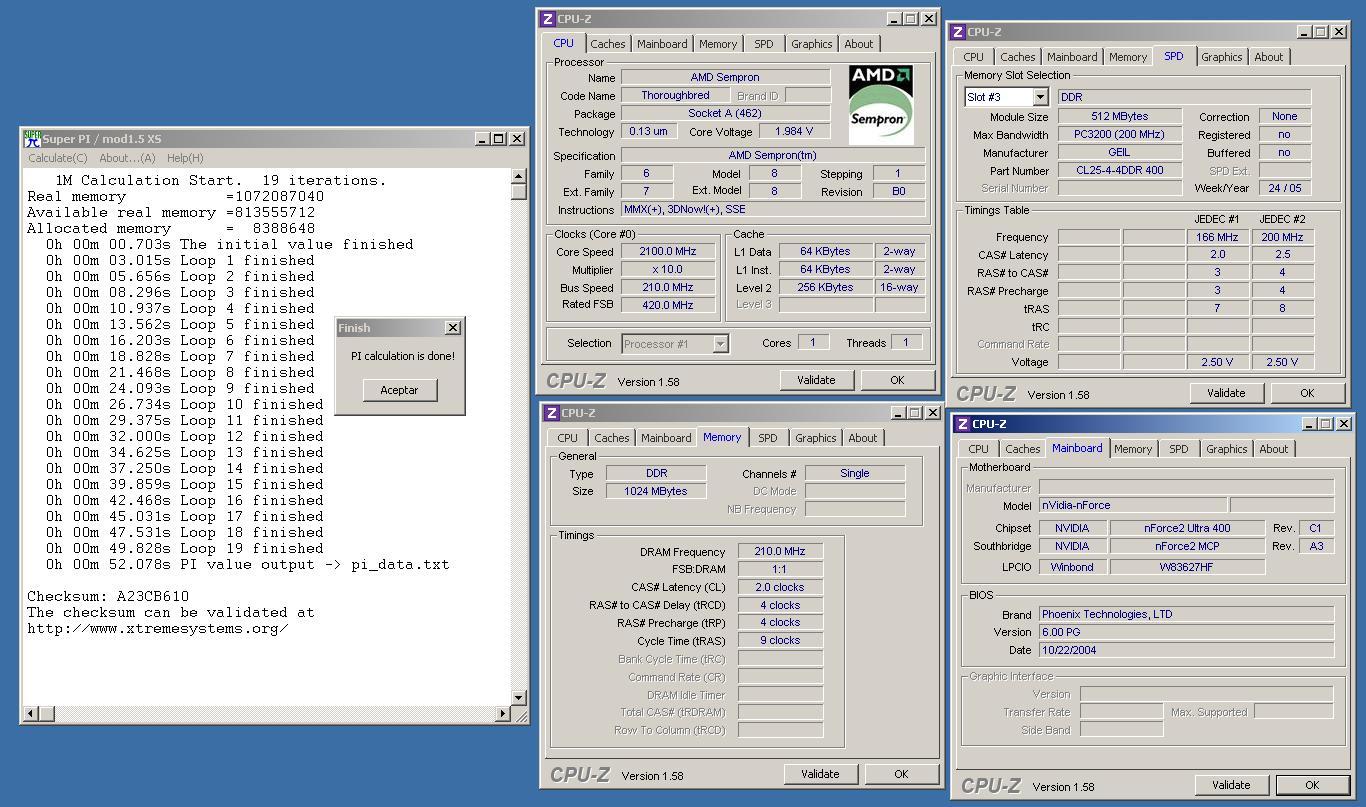This screenshot has width=1366, height=807.
Task: Switch to About tab in CPU window
Action: [859, 44]
